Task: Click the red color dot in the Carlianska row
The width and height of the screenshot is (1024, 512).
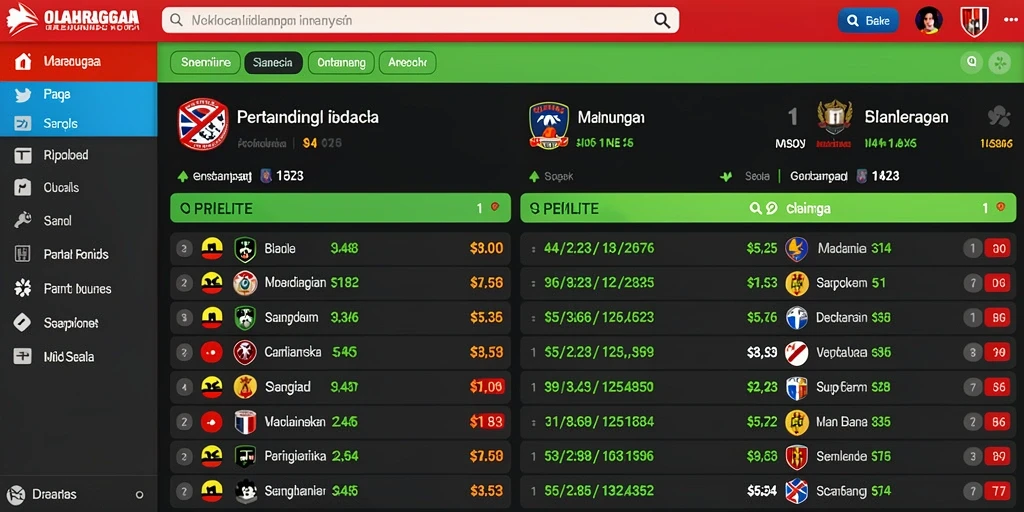Action: coord(212,353)
